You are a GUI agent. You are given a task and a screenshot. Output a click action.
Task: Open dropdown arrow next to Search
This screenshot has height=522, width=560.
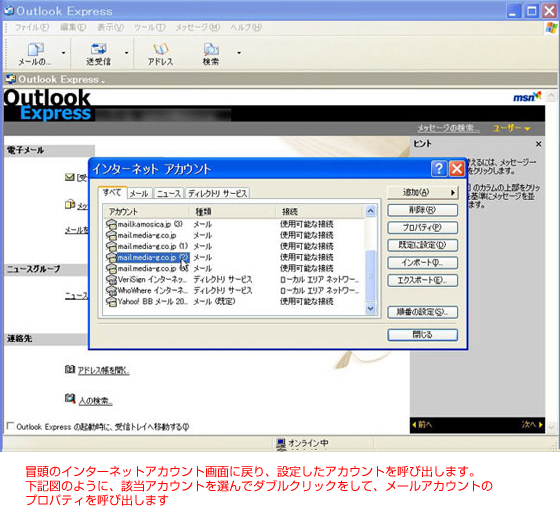click(239, 53)
